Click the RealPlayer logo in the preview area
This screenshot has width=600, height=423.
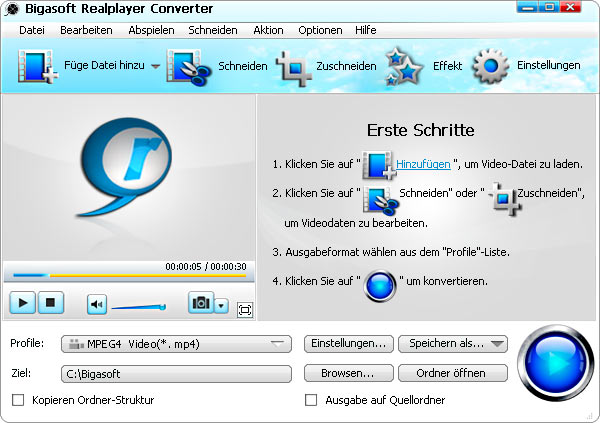[124, 167]
